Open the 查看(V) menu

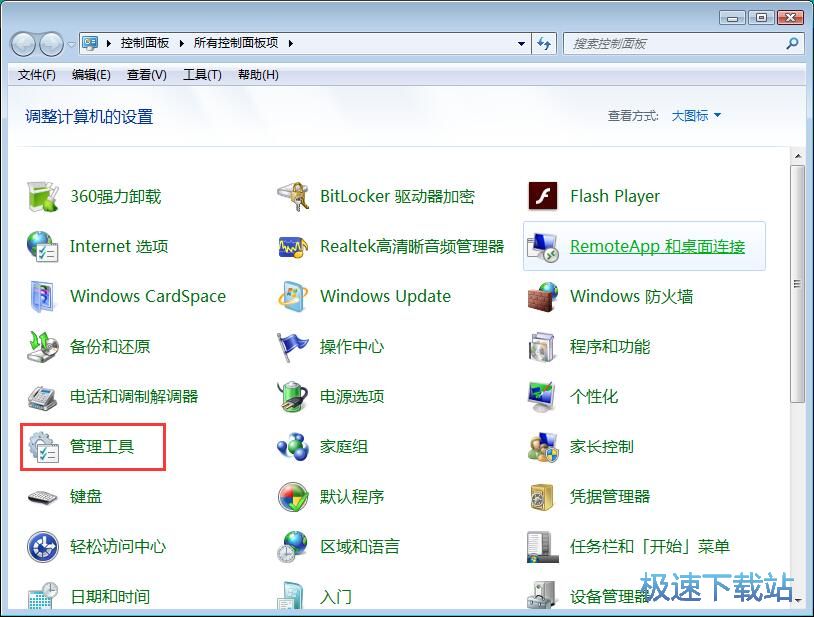pos(146,75)
